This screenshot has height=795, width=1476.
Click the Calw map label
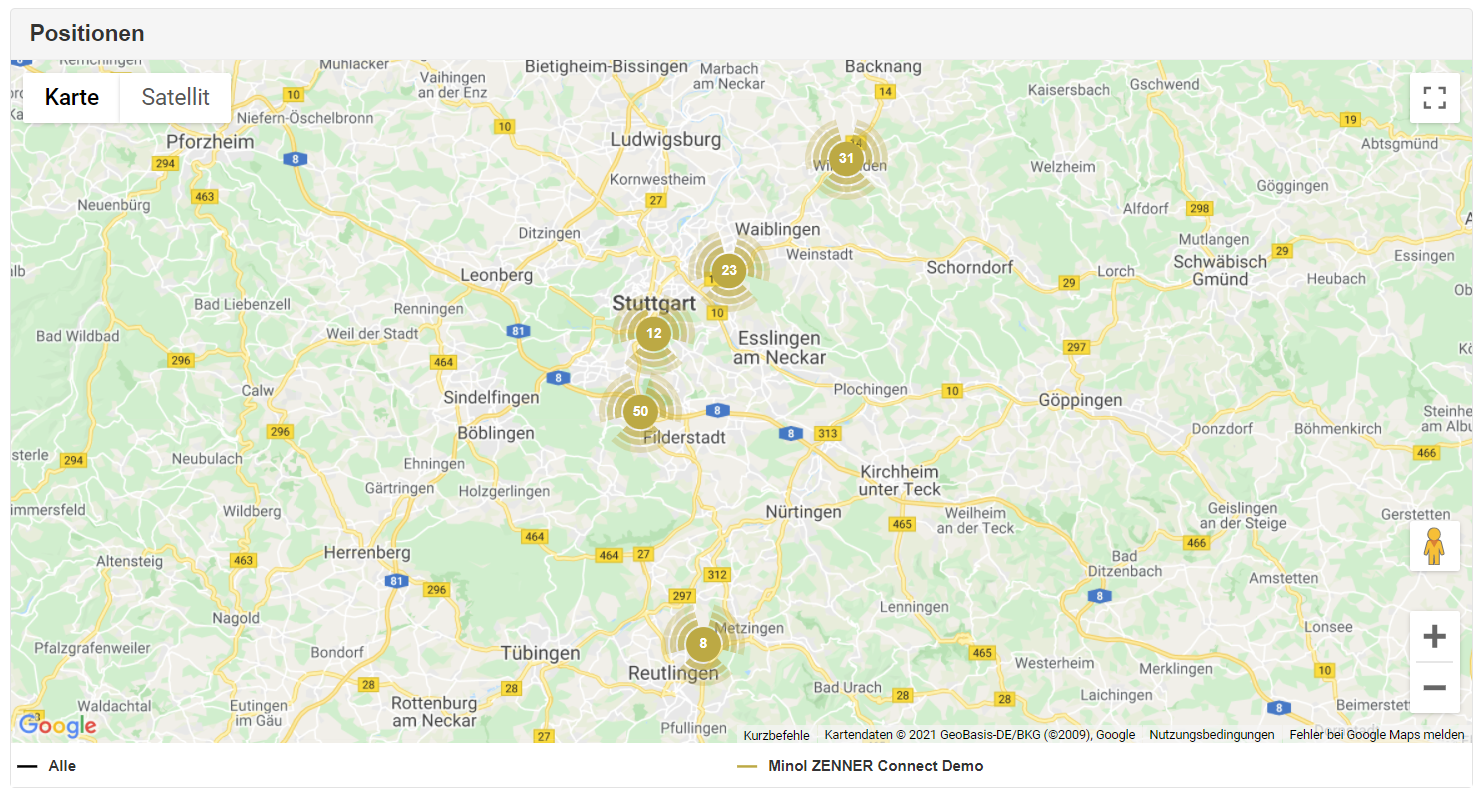click(257, 391)
